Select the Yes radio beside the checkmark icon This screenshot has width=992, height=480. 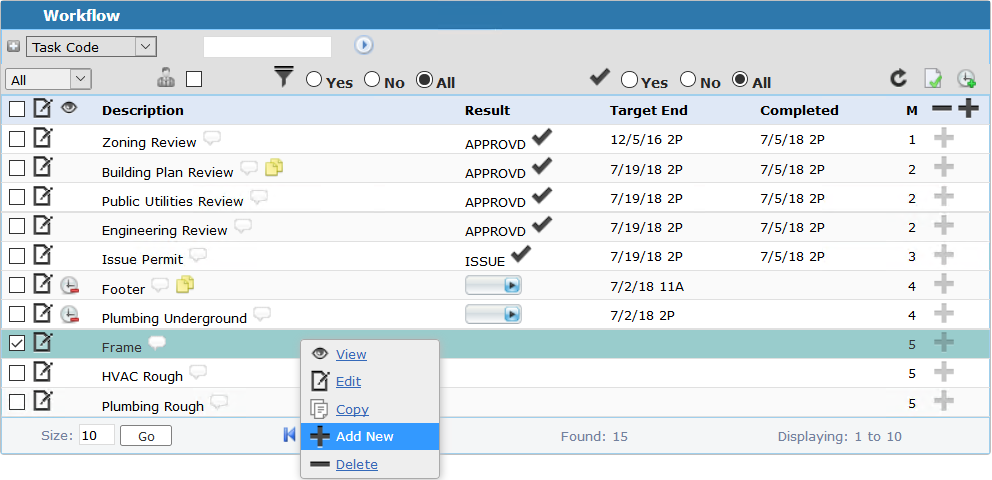[x=630, y=79]
